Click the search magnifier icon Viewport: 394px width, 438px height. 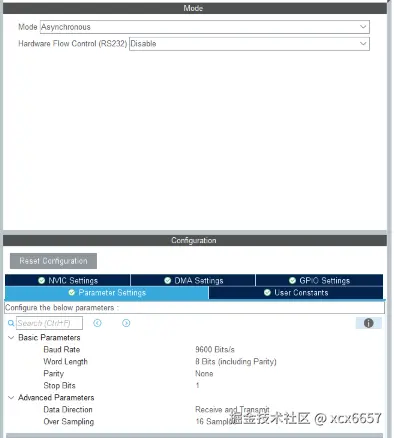coord(11,323)
